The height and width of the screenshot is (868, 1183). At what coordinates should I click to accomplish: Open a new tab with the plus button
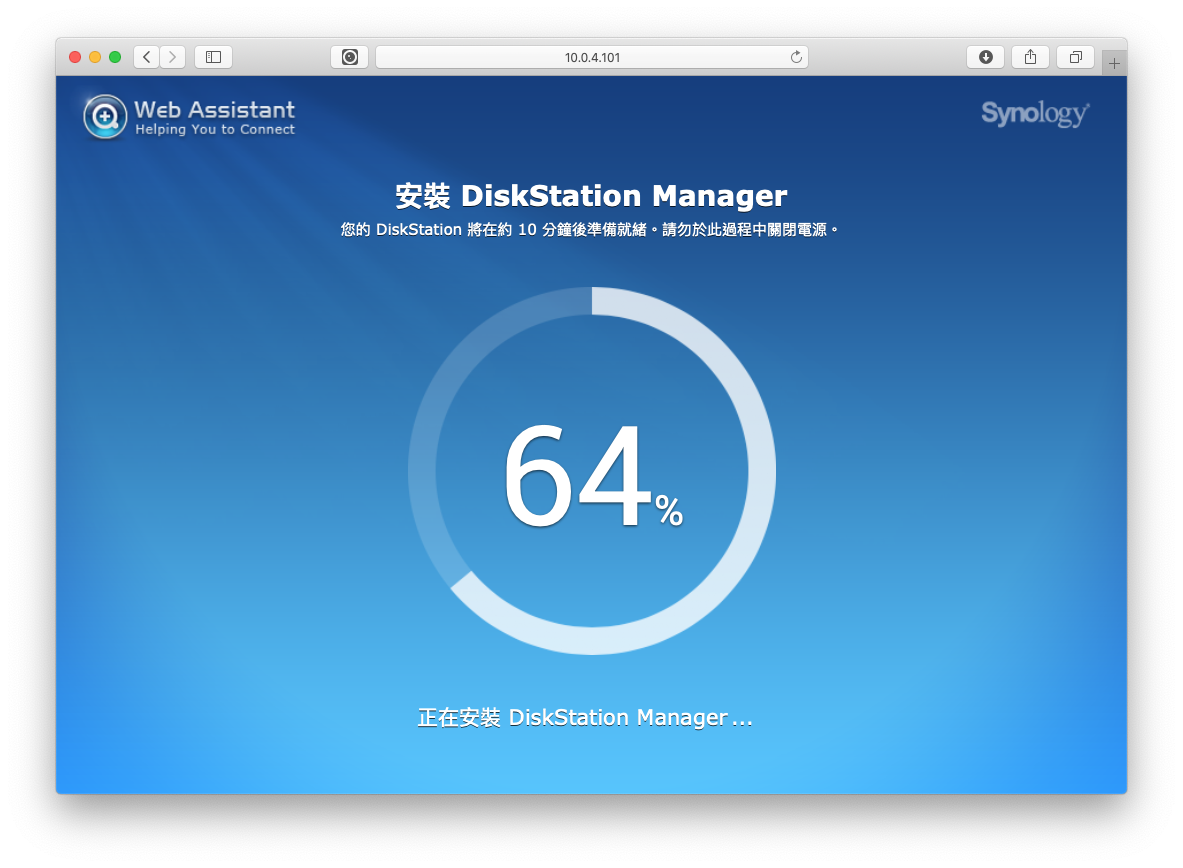(1114, 63)
